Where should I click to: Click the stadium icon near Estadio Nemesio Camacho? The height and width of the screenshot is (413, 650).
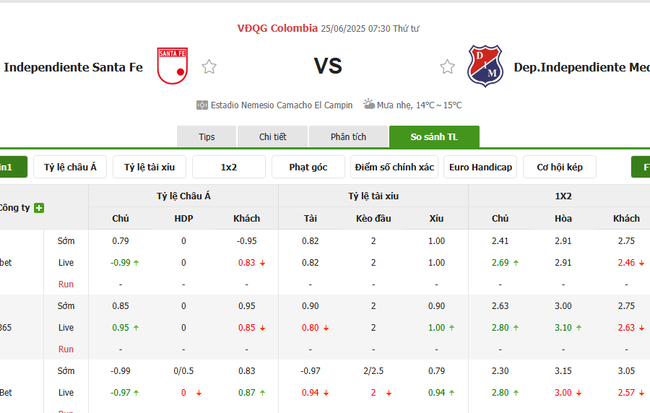pyautogui.click(x=203, y=104)
